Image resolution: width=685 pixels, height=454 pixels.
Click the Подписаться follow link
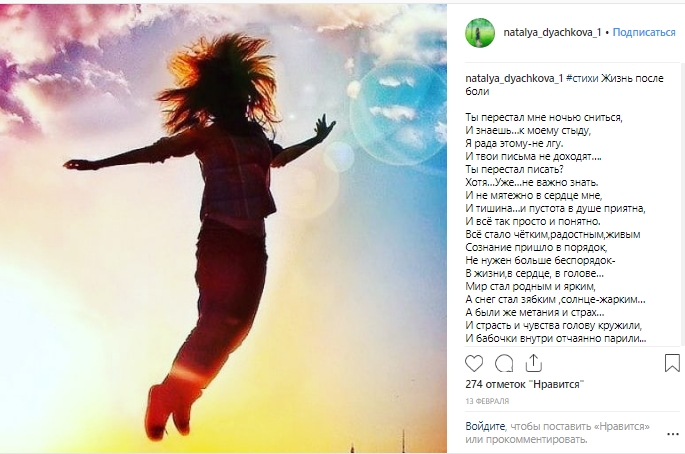(x=644, y=32)
